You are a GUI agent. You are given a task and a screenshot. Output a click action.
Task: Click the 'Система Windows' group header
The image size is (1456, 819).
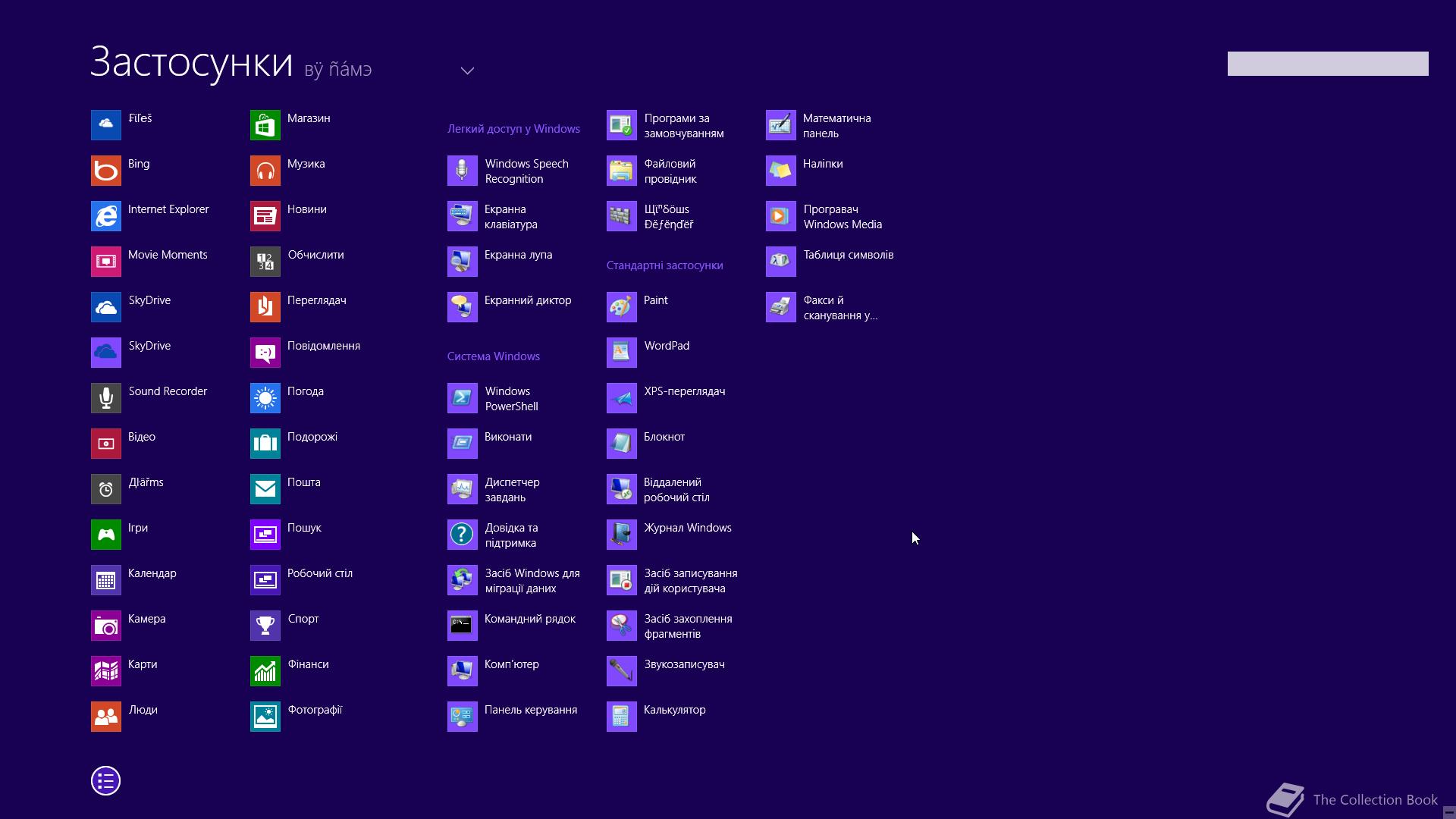[494, 356]
